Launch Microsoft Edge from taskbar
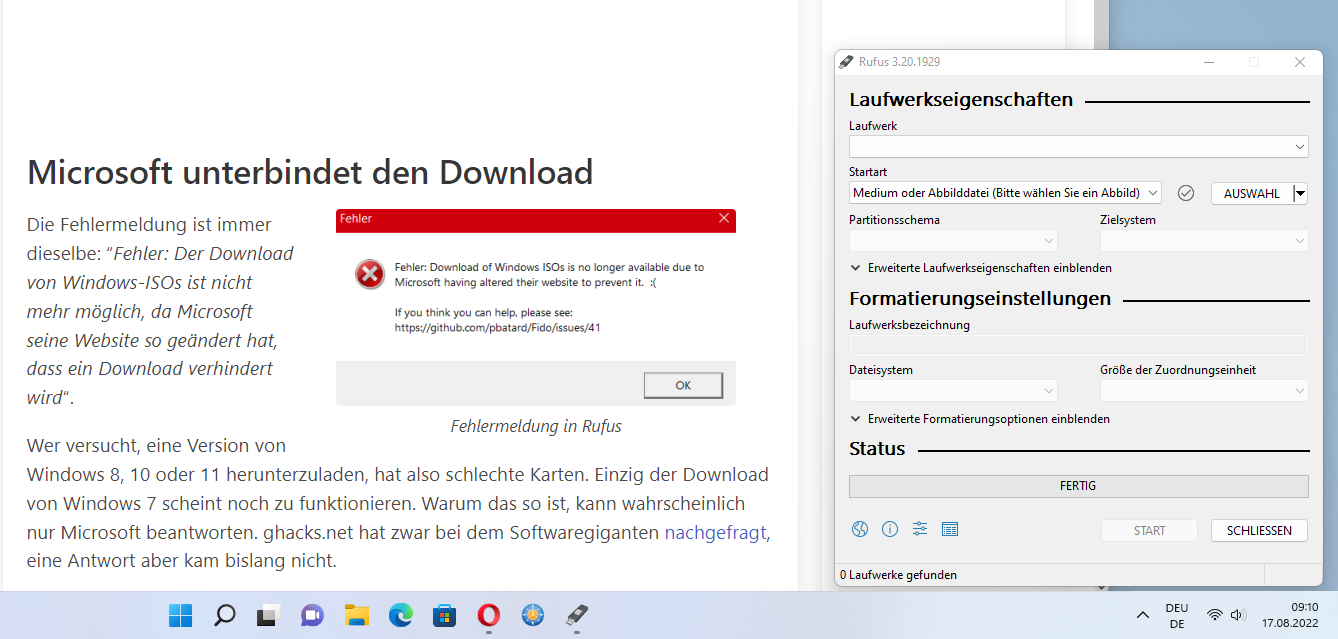 (x=401, y=615)
